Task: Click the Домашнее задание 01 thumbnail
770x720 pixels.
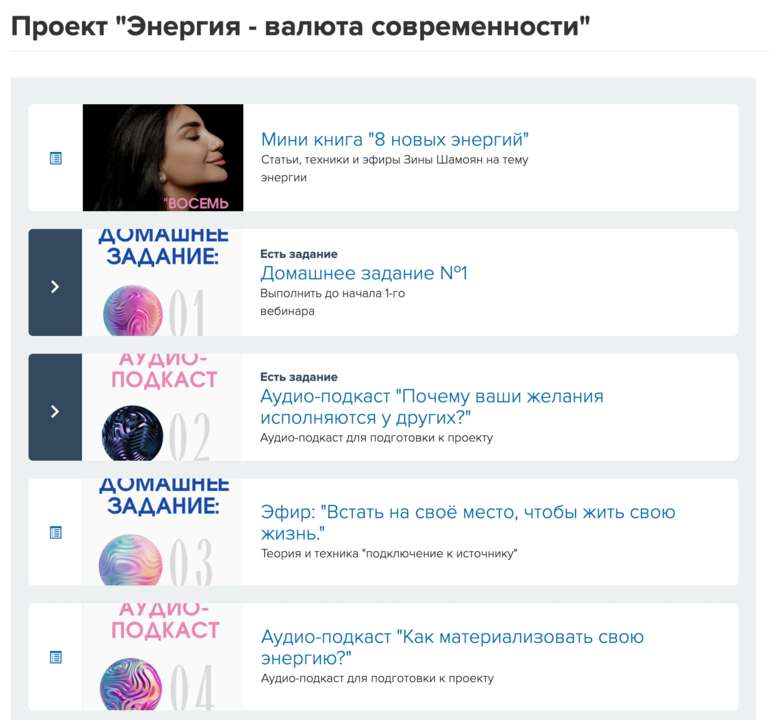Action: pyautogui.click(x=163, y=282)
